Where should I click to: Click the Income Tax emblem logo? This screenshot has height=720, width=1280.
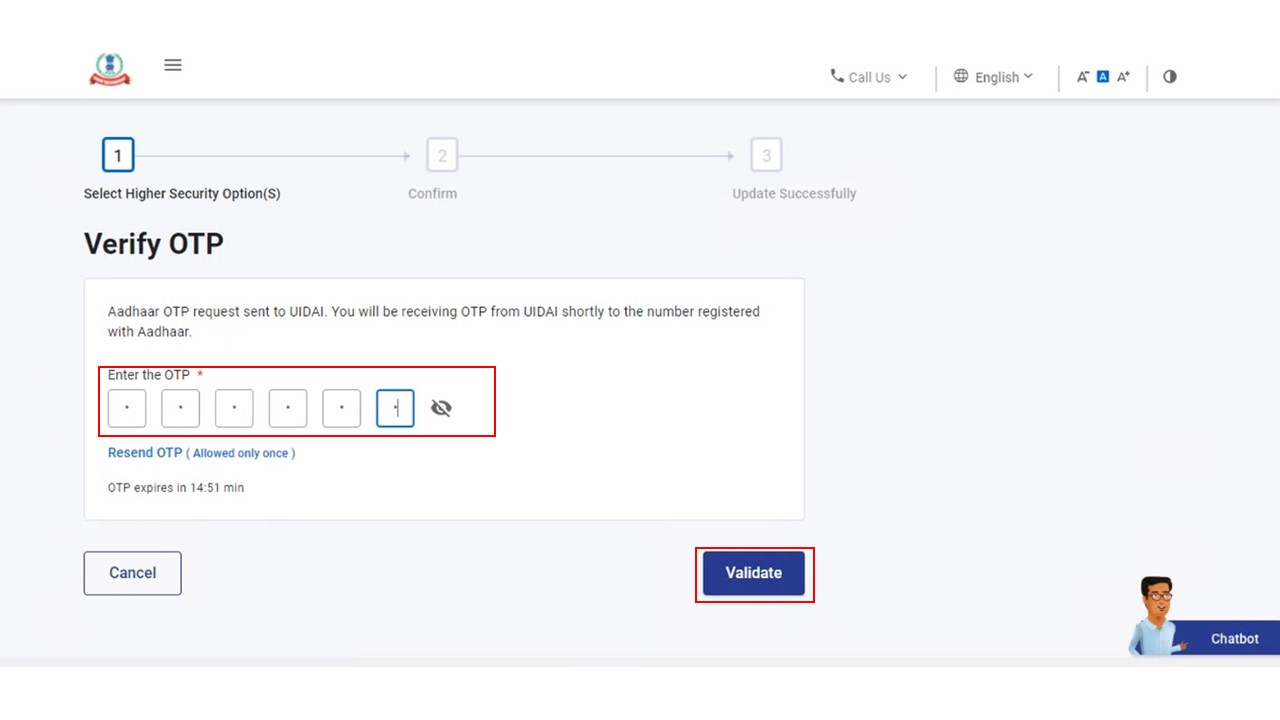pyautogui.click(x=110, y=68)
